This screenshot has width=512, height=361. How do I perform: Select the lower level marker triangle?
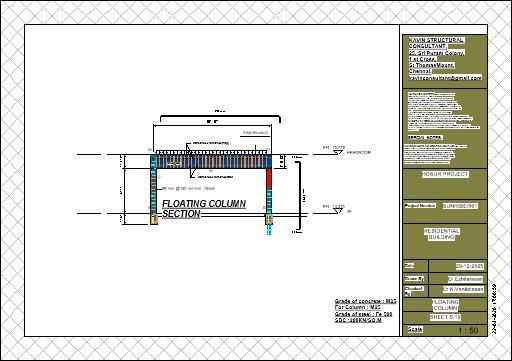pyautogui.click(x=338, y=211)
